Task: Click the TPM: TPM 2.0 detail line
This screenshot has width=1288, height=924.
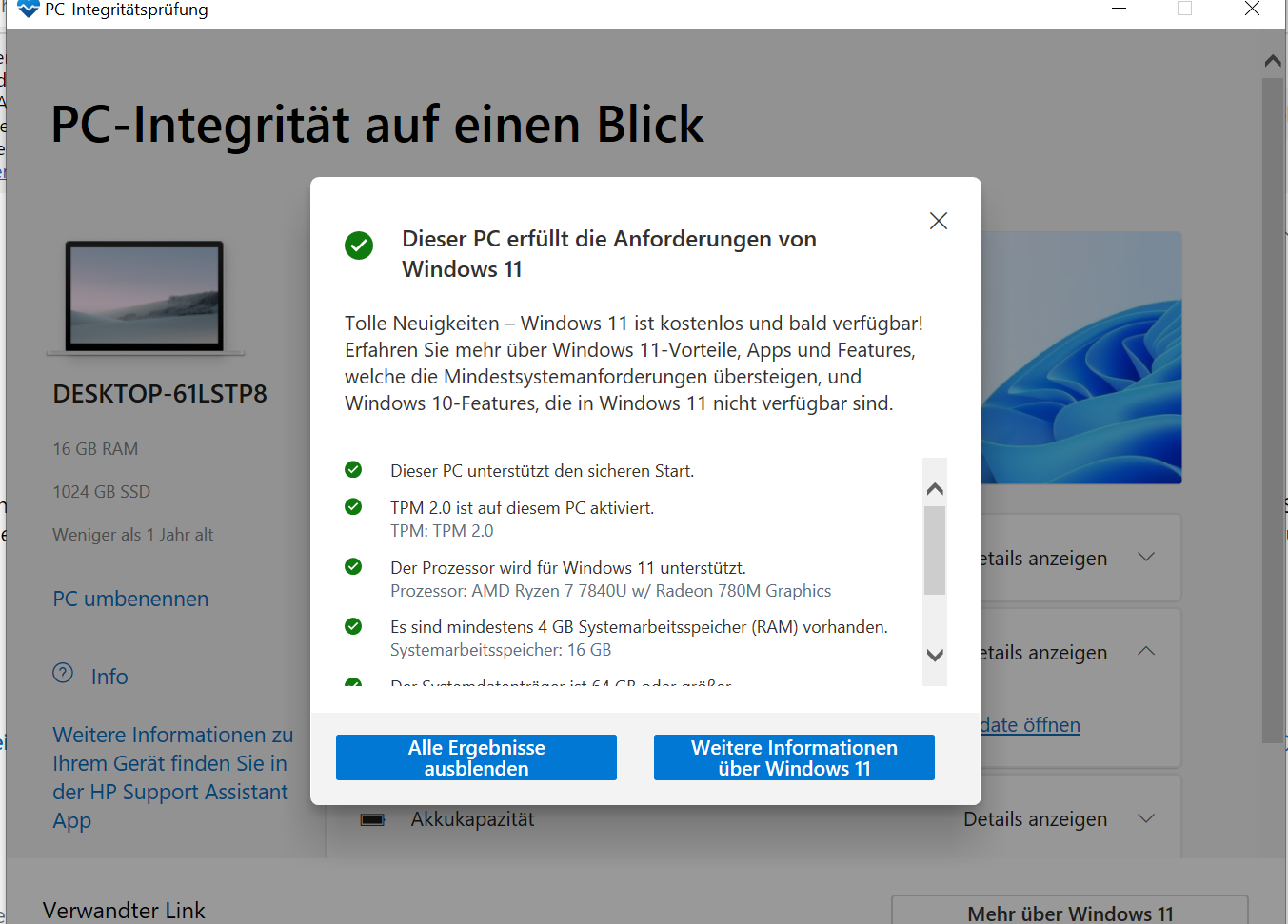Action: click(442, 531)
